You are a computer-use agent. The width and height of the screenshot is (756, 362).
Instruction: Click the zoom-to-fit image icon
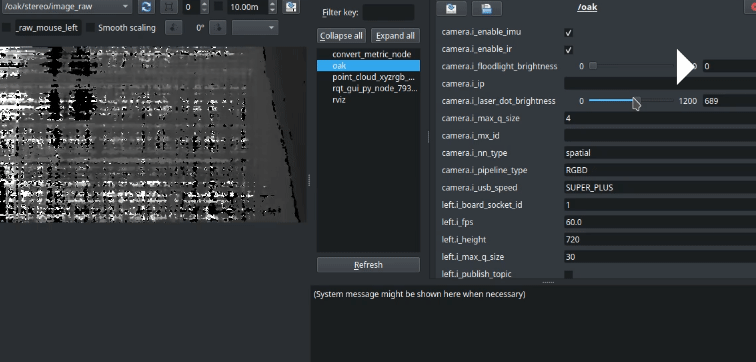[169, 7]
